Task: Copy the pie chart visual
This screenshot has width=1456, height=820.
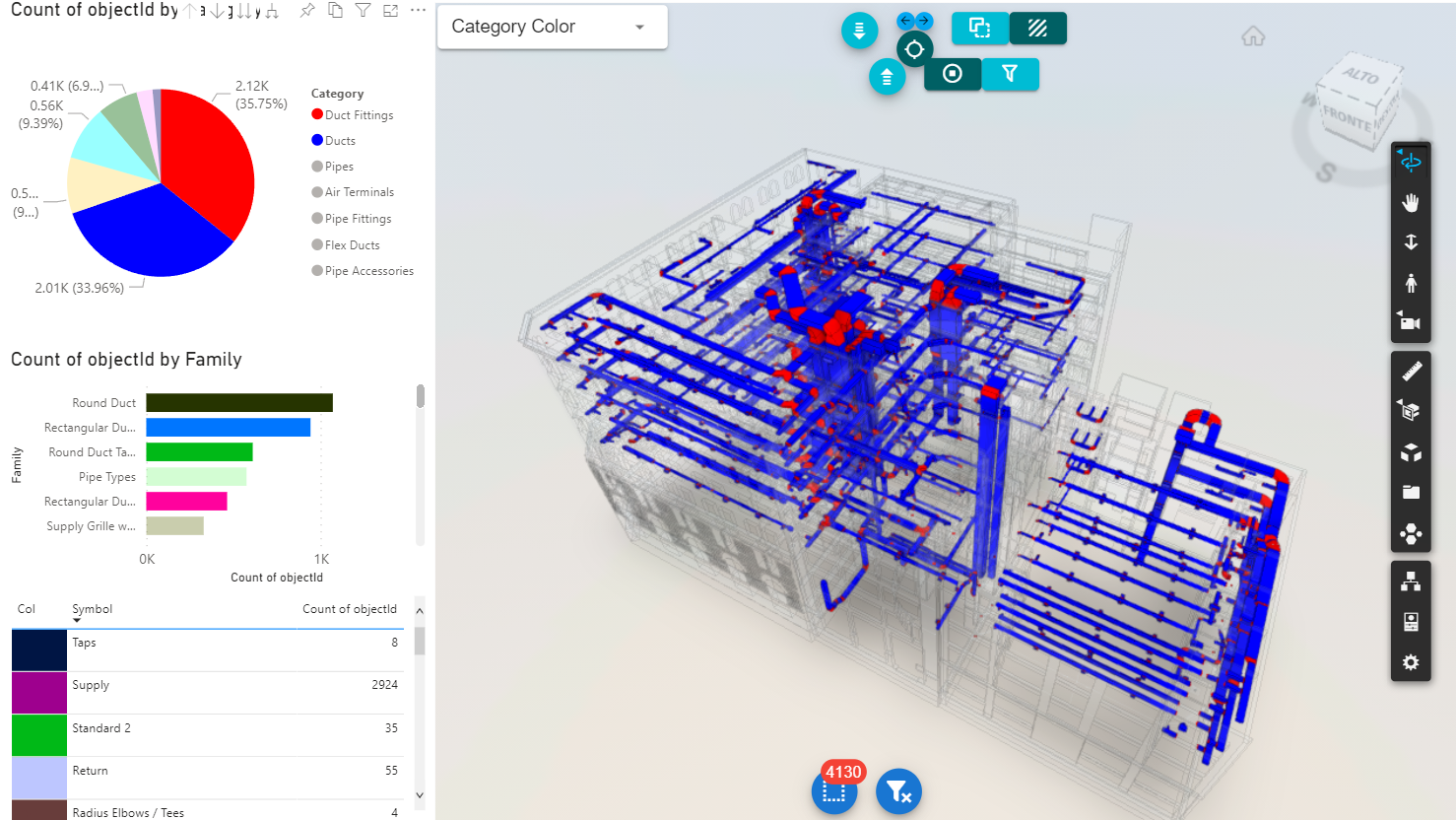Action: click(335, 10)
